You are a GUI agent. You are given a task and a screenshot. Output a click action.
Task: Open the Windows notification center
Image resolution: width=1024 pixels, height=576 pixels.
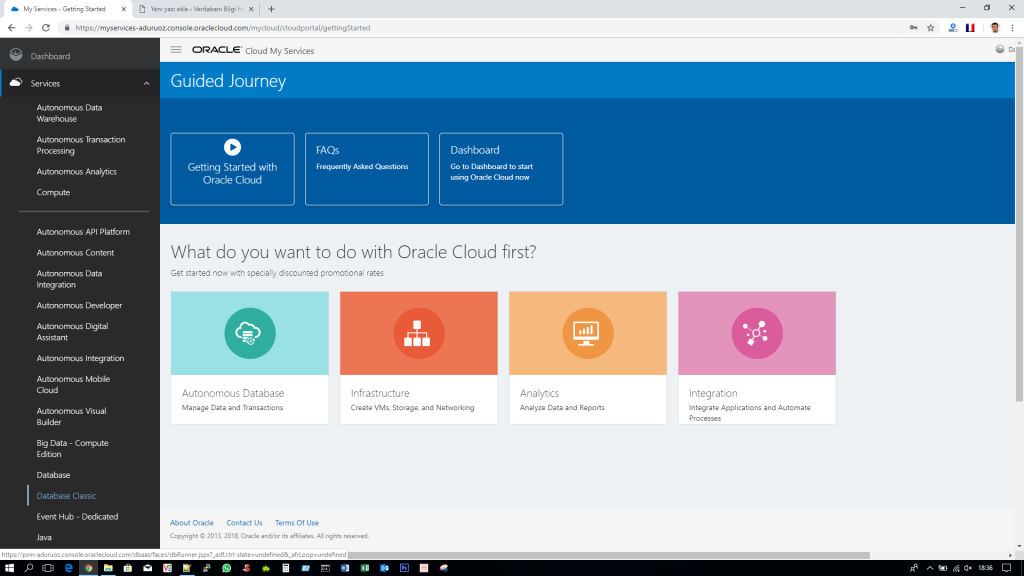pyautogui.click(x=1007, y=568)
